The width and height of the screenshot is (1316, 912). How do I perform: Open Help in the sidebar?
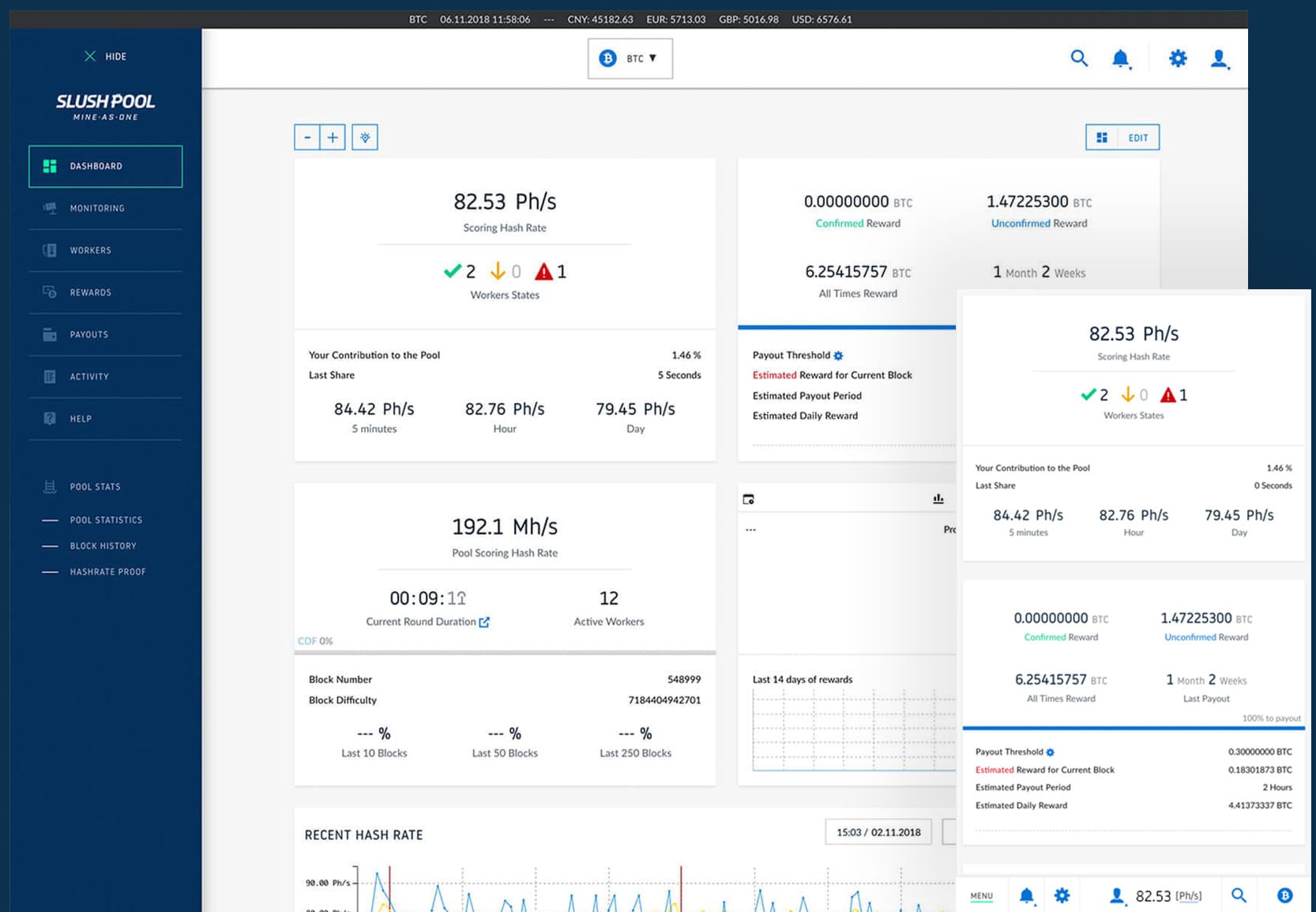coord(105,418)
